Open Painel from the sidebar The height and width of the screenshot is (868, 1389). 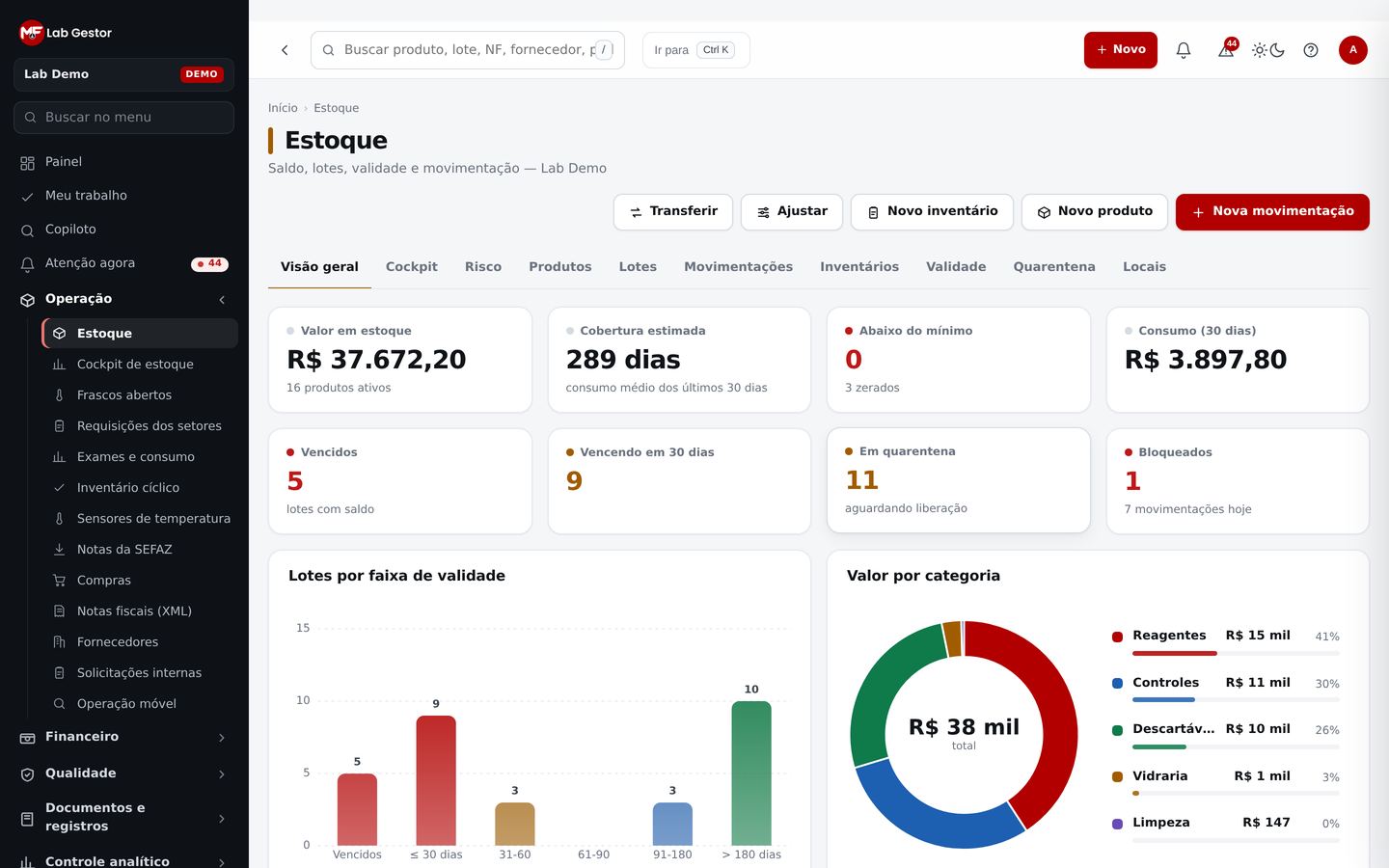click(123, 162)
